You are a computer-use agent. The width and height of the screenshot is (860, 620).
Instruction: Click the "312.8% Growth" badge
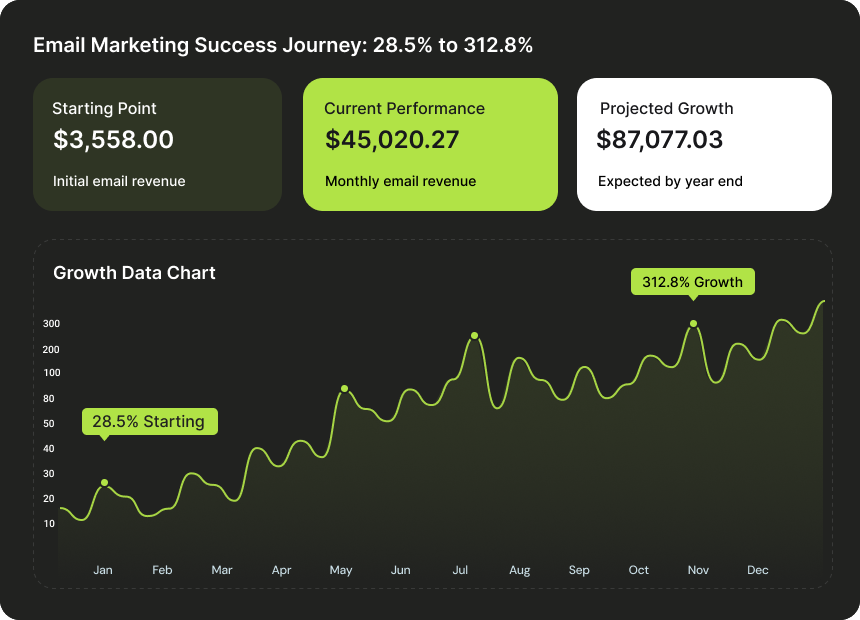click(693, 281)
